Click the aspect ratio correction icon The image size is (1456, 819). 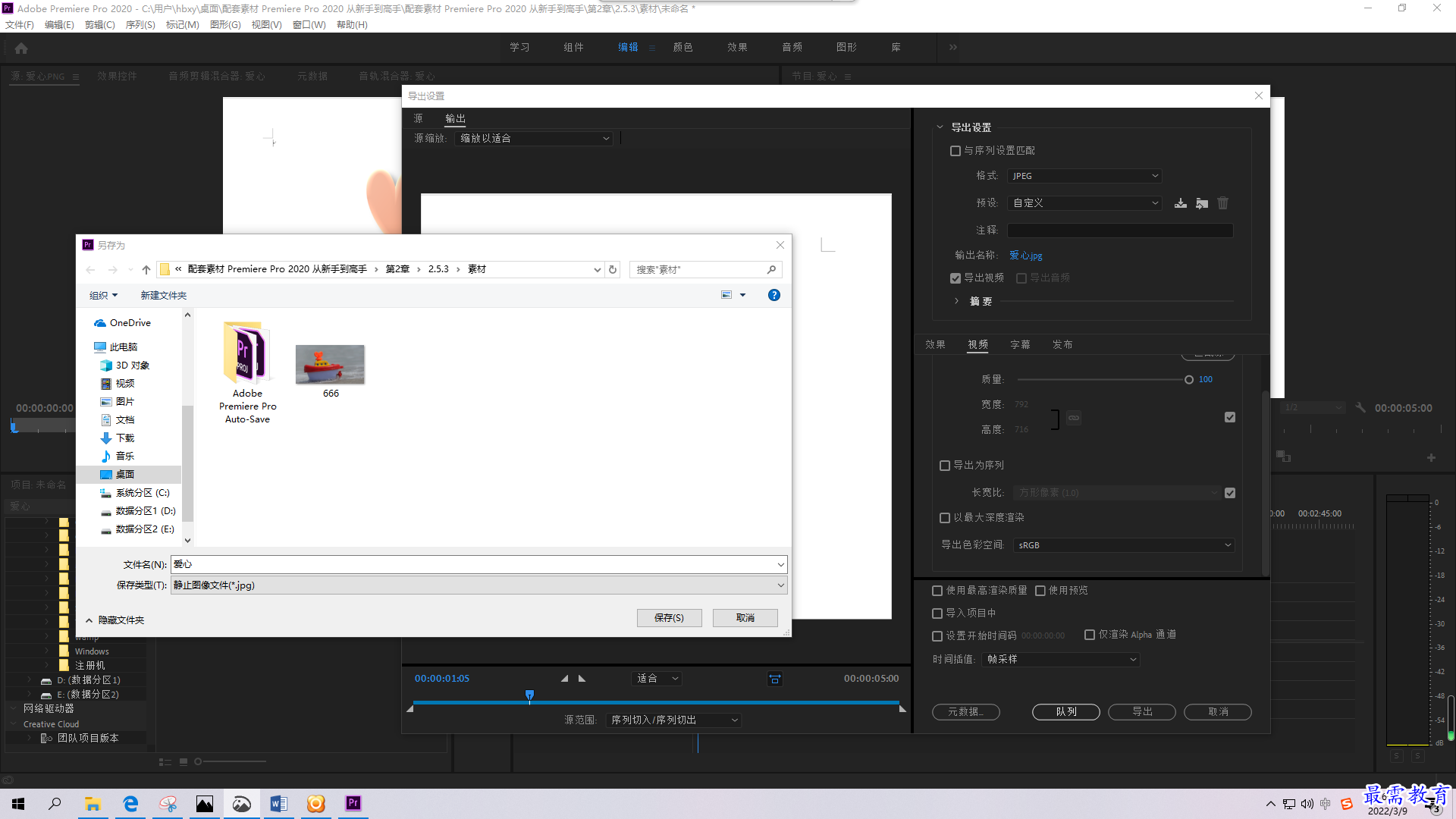[774, 679]
